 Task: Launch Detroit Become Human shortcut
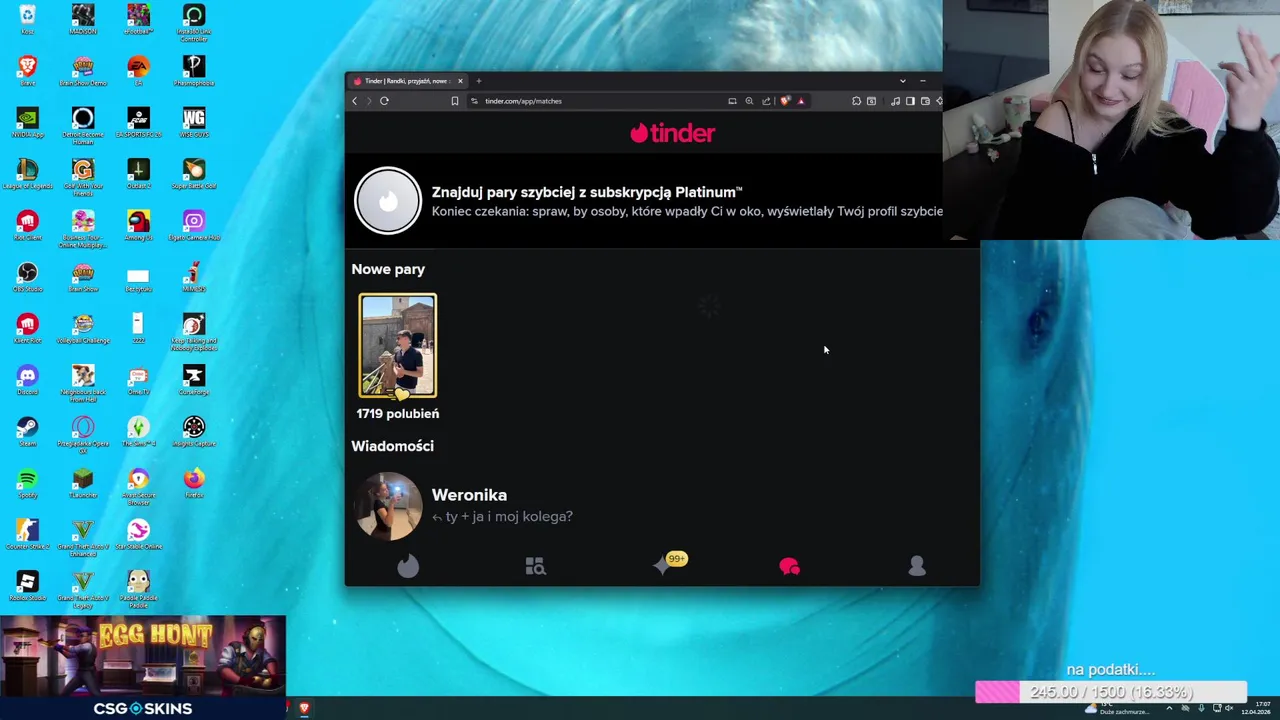point(83,123)
